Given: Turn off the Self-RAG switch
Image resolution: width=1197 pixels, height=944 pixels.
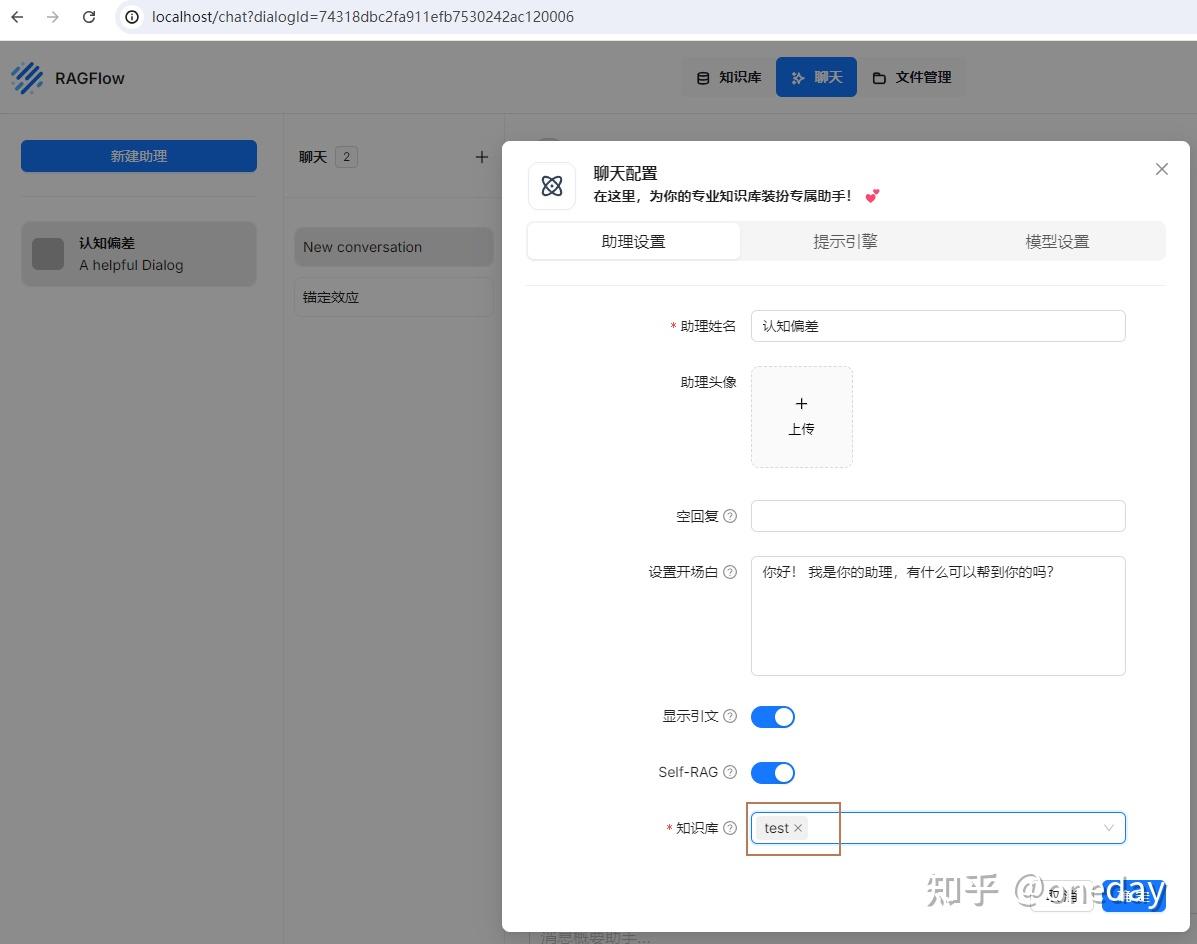Looking at the screenshot, I should click(772, 772).
